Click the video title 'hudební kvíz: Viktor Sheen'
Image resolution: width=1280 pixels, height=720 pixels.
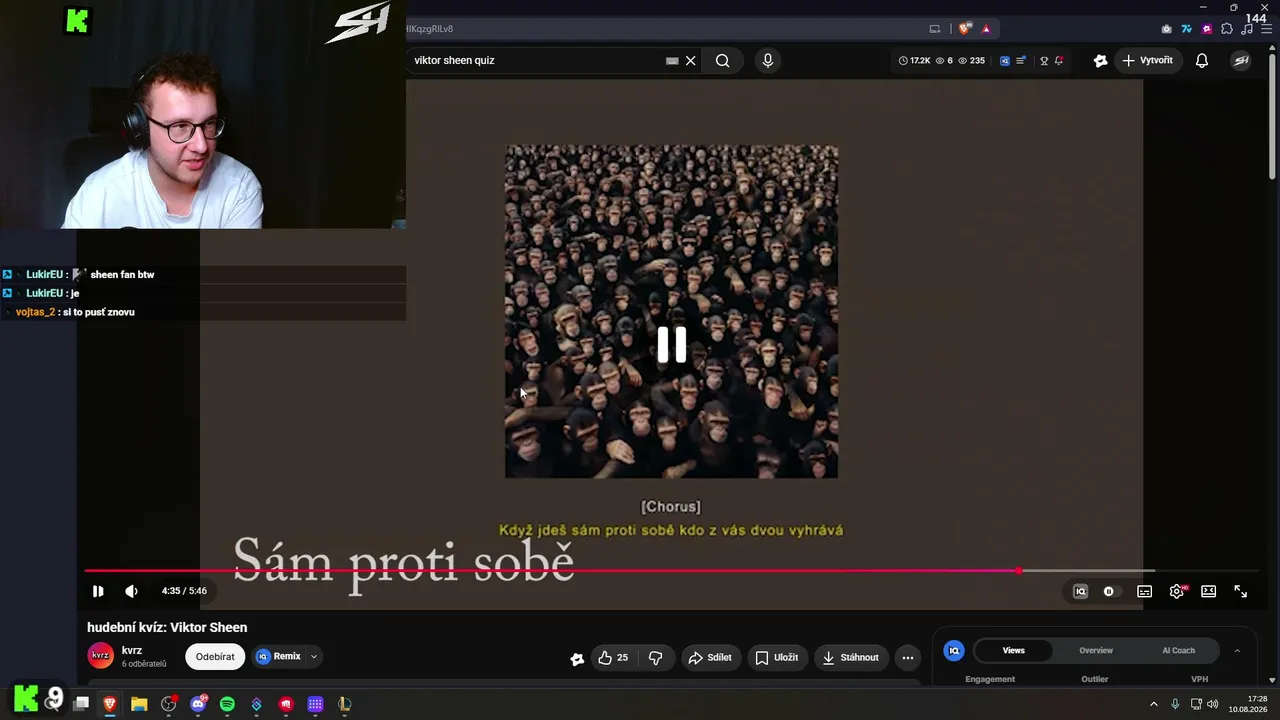pos(167,627)
